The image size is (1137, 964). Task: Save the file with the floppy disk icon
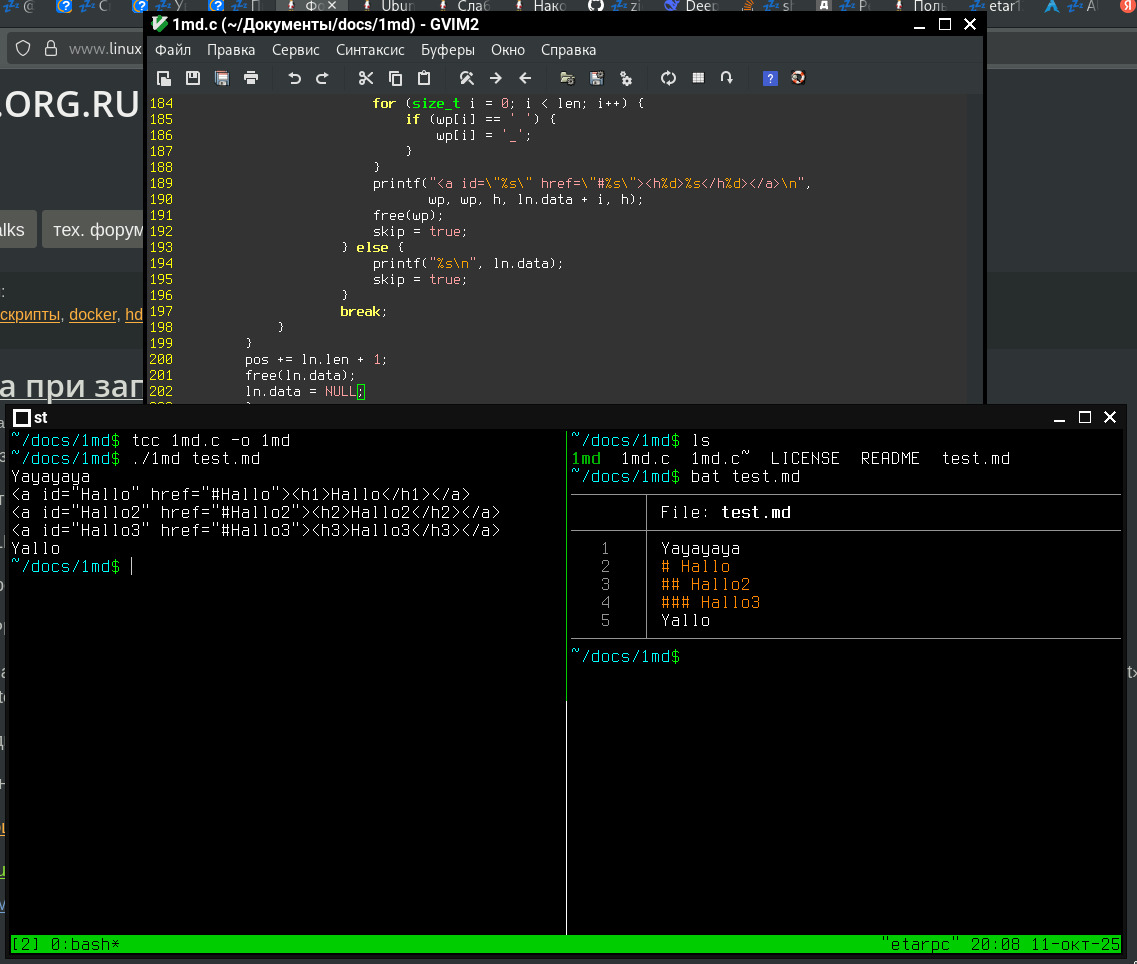[193, 78]
